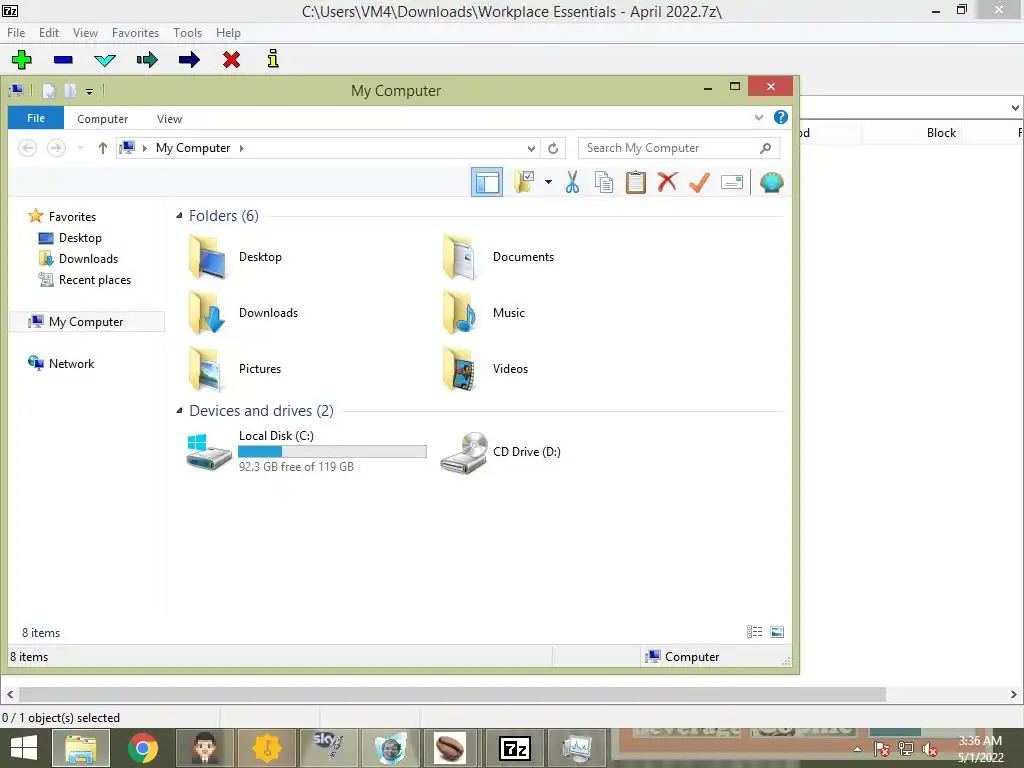Click the red X Delete icon in 7-Zip toolbar
The width and height of the screenshot is (1024, 768).
click(x=231, y=59)
